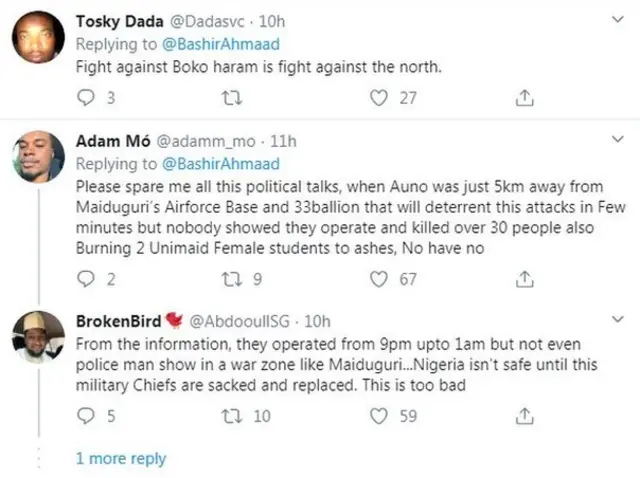Share Tosky Dada's tweet
This screenshot has width=640, height=478.
523,97
